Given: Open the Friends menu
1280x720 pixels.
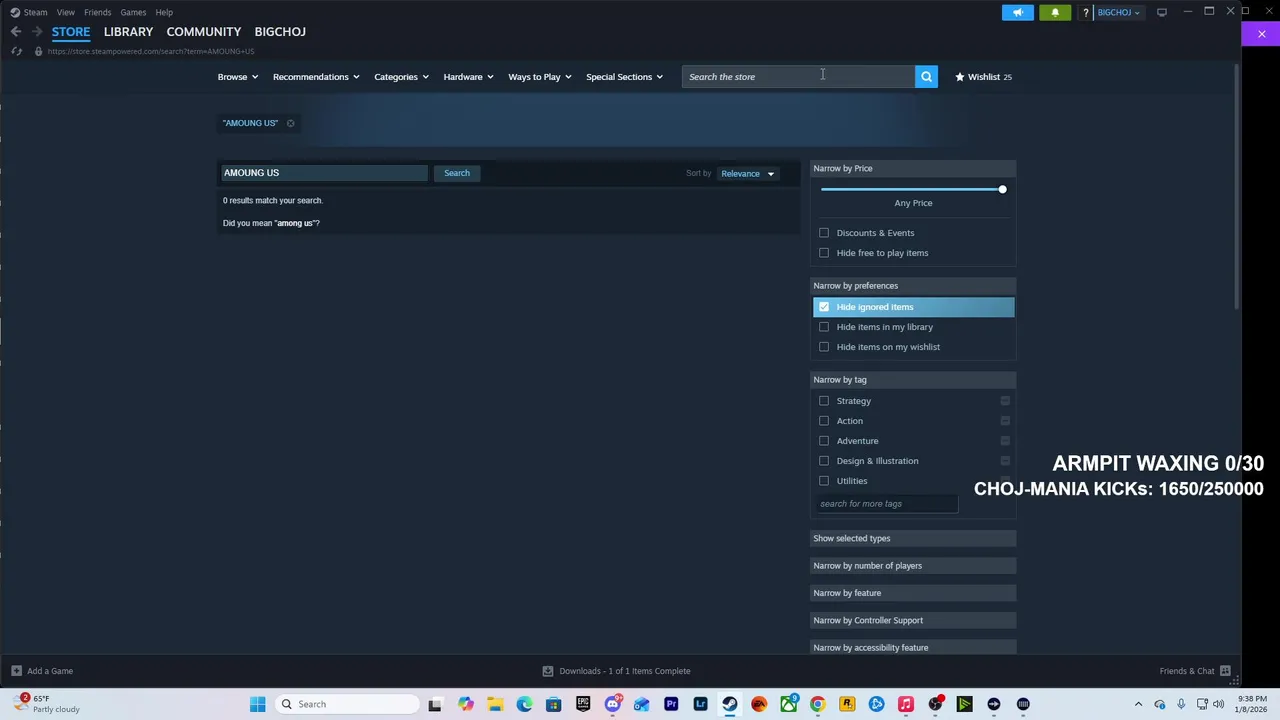Looking at the screenshot, I should click(97, 12).
